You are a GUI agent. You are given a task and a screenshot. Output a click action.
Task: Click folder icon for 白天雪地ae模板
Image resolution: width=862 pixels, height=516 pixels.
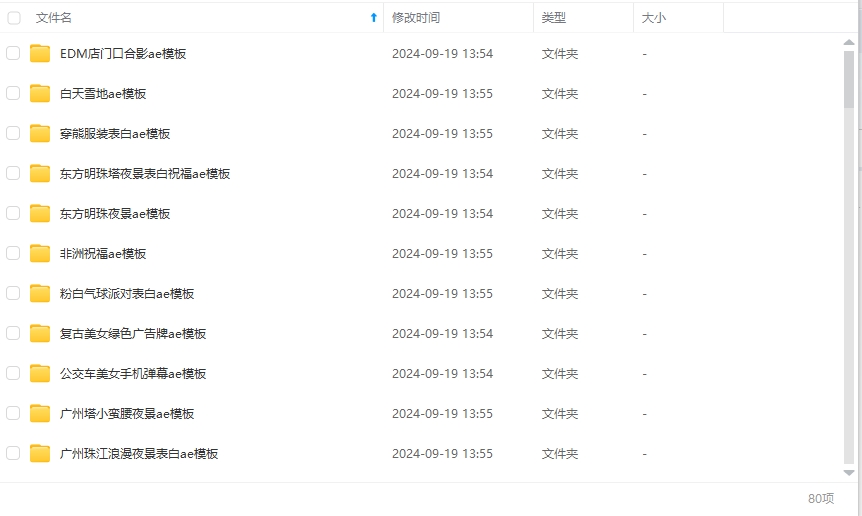coord(40,94)
